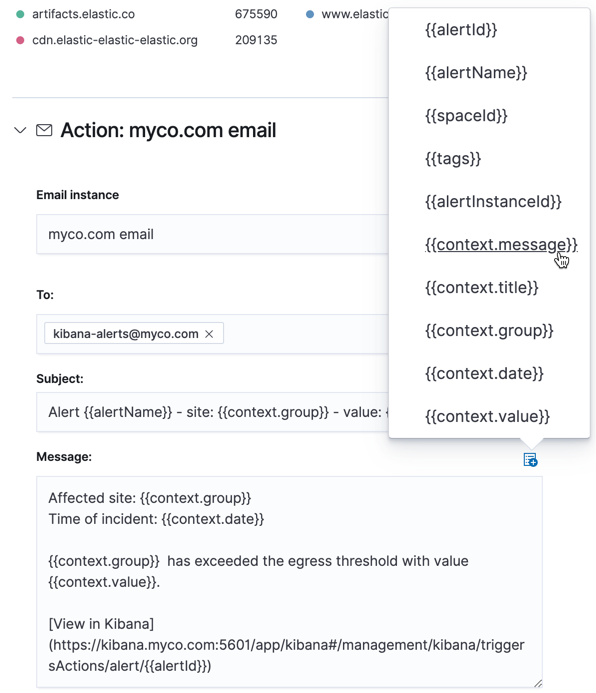596x693 pixels.
Task: Choose the {{tags}} variable
Action: tap(453, 158)
